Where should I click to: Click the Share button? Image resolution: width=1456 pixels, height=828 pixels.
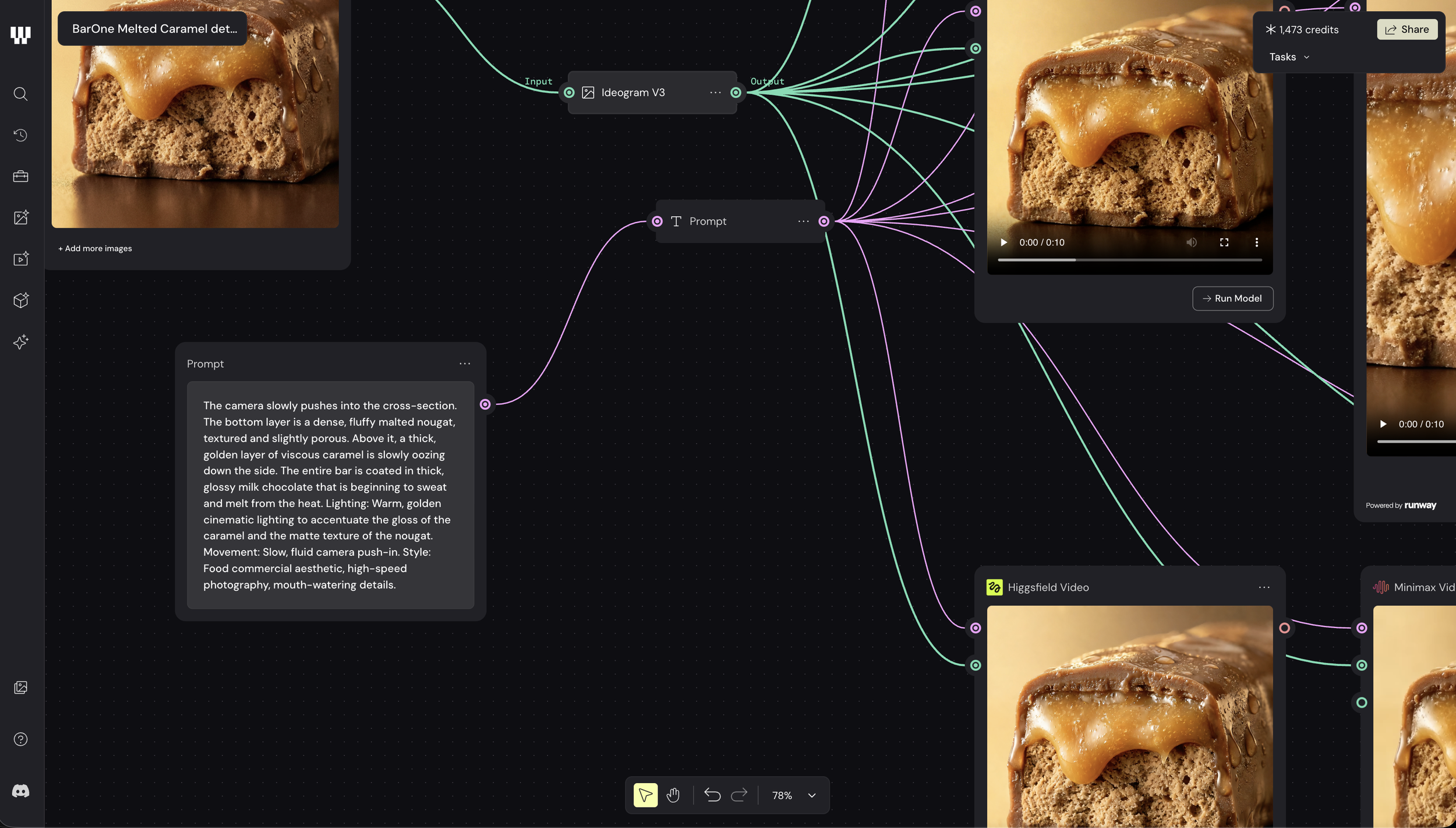click(x=1406, y=30)
